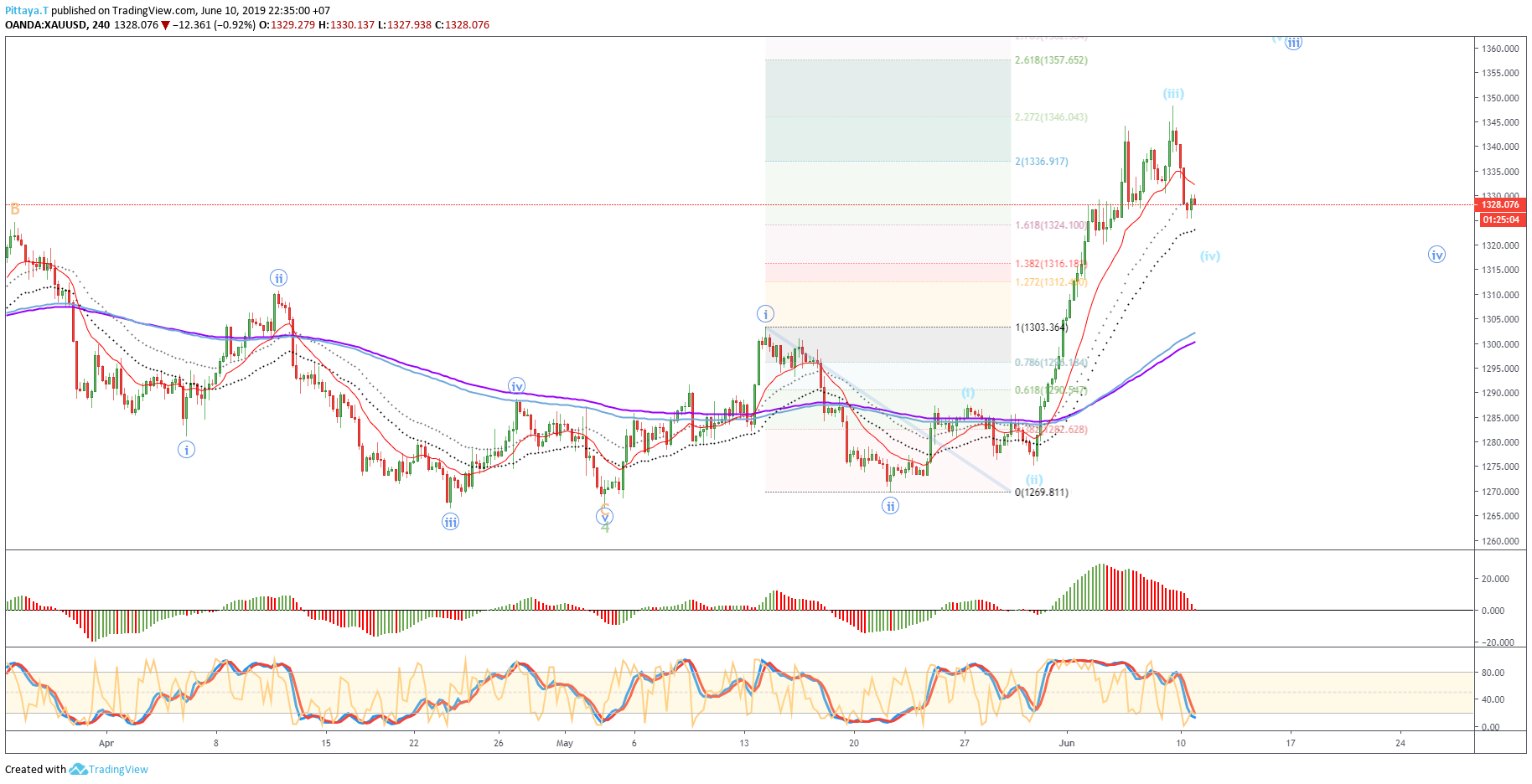This screenshot has height=784, width=1532.
Task: Click the oscillator scale value 40.00
Action: click(1493, 699)
